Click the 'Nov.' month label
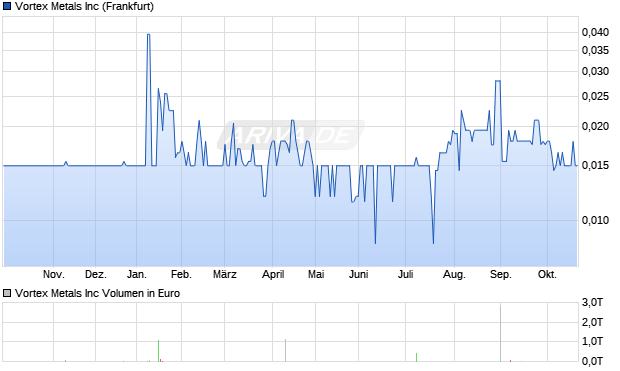Viewport: 620px width, 371px height. pos(54,274)
